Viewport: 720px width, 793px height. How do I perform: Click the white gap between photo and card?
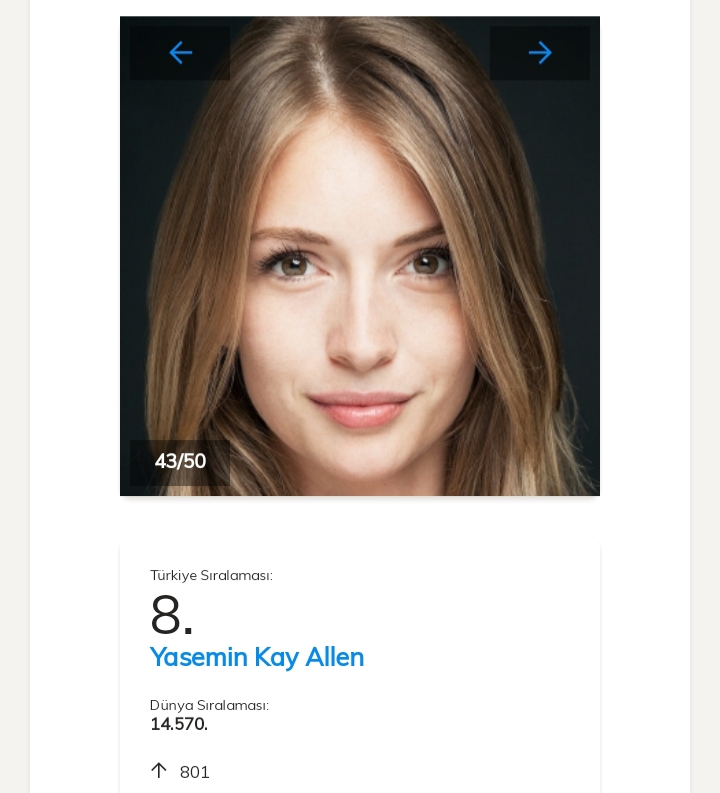(360, 520)
